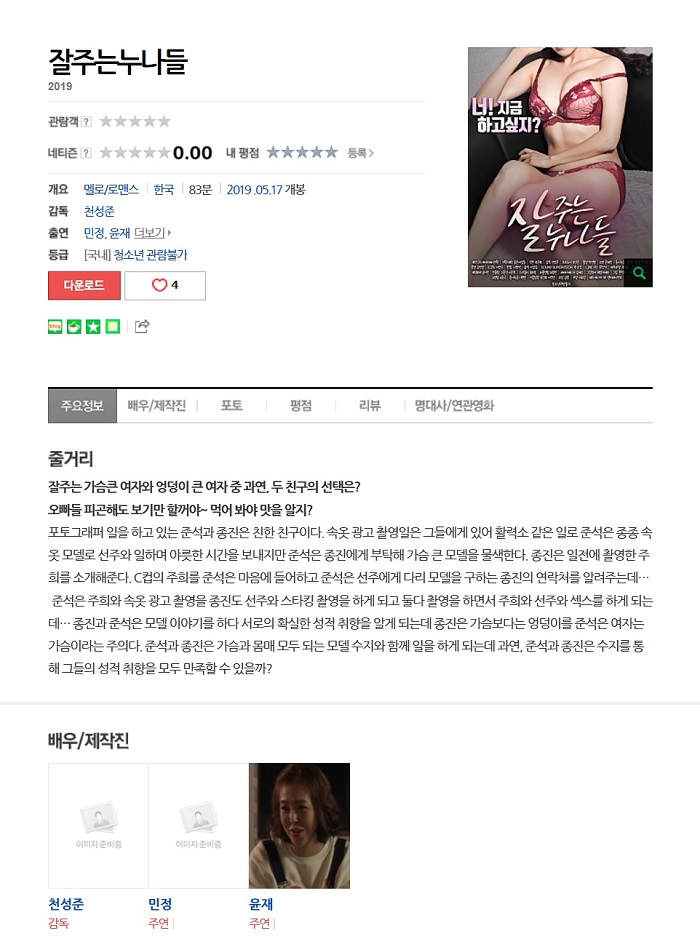Open director 천성준 link in 감독 row
The width and height of the screenshot is (700, 952).
[x=99, y=211]
